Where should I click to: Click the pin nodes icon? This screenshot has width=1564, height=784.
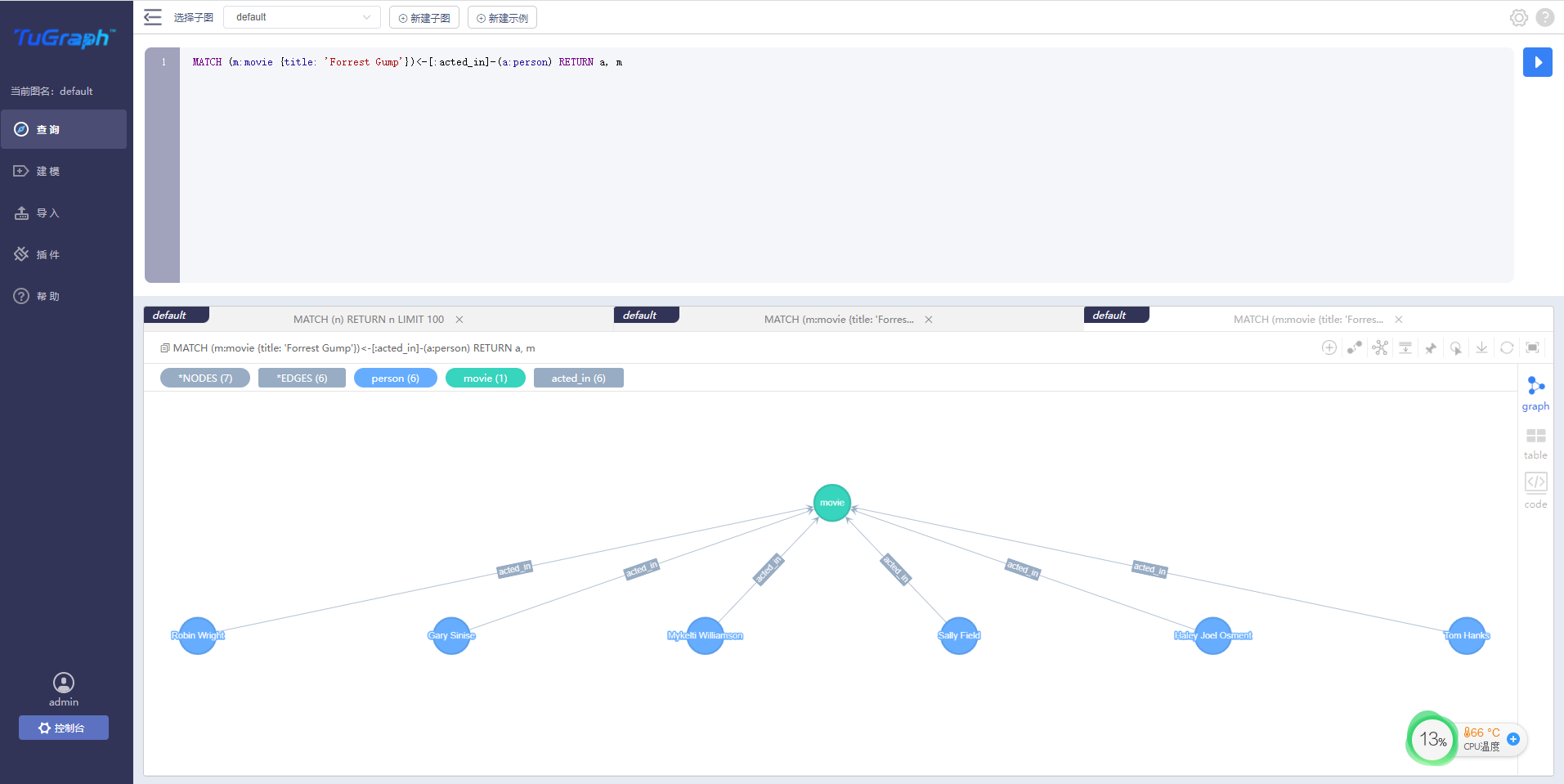click(x=1431, y=348)
